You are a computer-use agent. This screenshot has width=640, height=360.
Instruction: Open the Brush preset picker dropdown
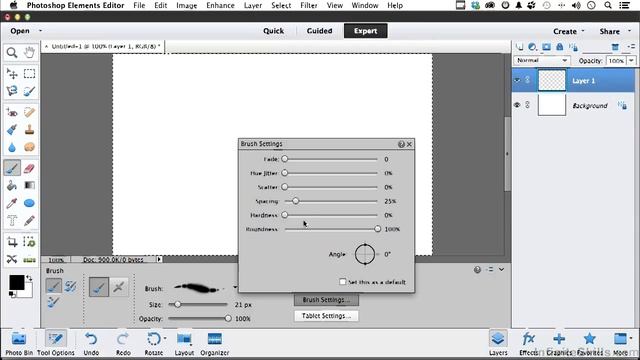pos(235,288)
